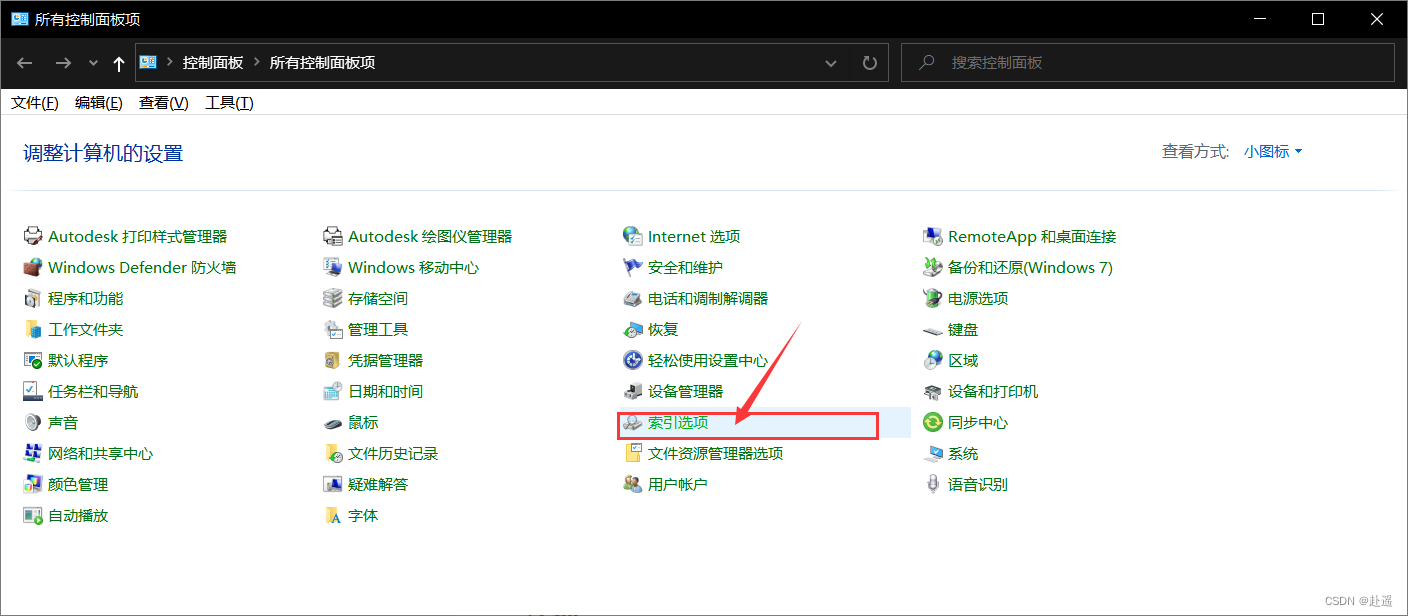Click the 区域 region icon
This screenshot has height=616, width=1408.
(933, 361)
